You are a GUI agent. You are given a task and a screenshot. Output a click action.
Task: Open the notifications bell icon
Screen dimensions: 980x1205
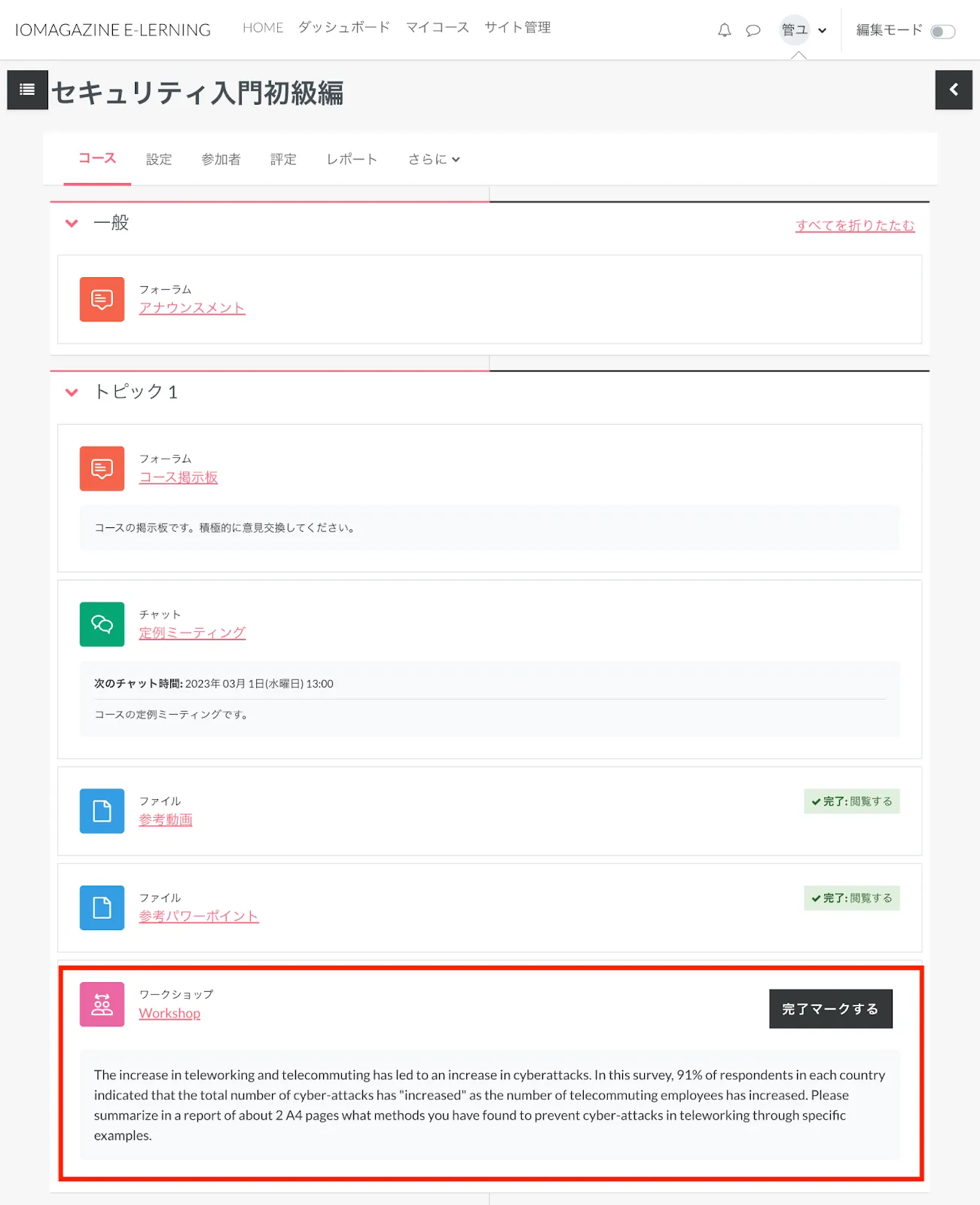click(724, 30)
